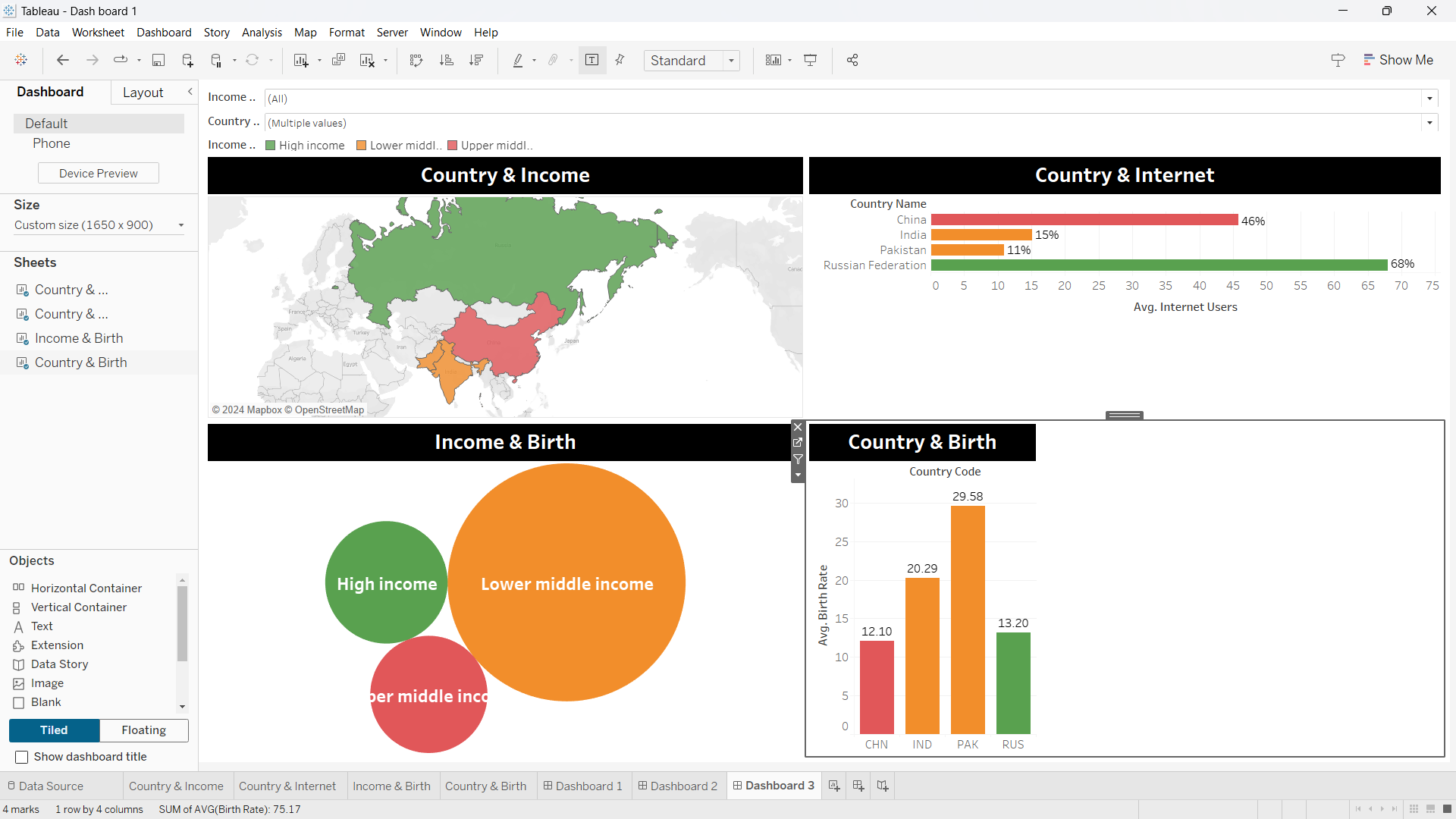Image resolution: width=1456 pixels, height=819 pixels.
Task: Click the Undo back arrow
Action: tap(63, 61)
